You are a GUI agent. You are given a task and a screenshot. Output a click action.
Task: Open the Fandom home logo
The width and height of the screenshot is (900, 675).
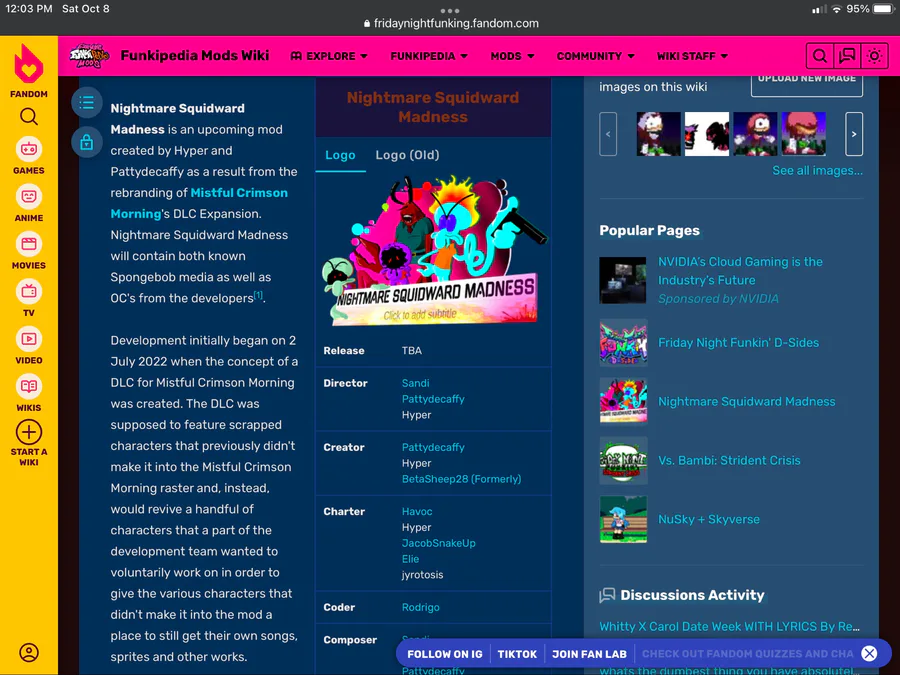(x=29, y=64)
